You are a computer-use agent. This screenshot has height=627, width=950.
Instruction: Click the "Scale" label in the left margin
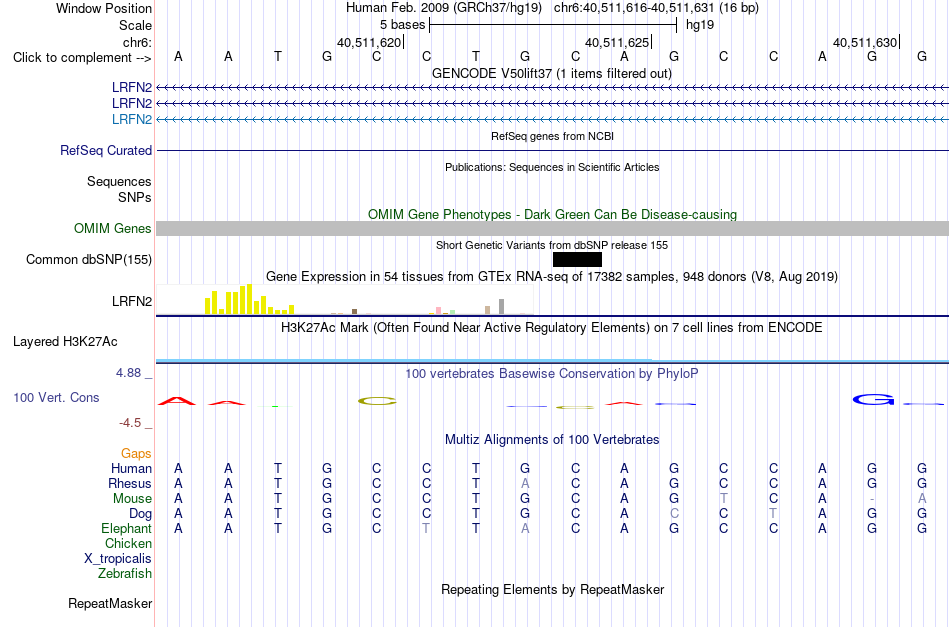[x=135, y=25]
